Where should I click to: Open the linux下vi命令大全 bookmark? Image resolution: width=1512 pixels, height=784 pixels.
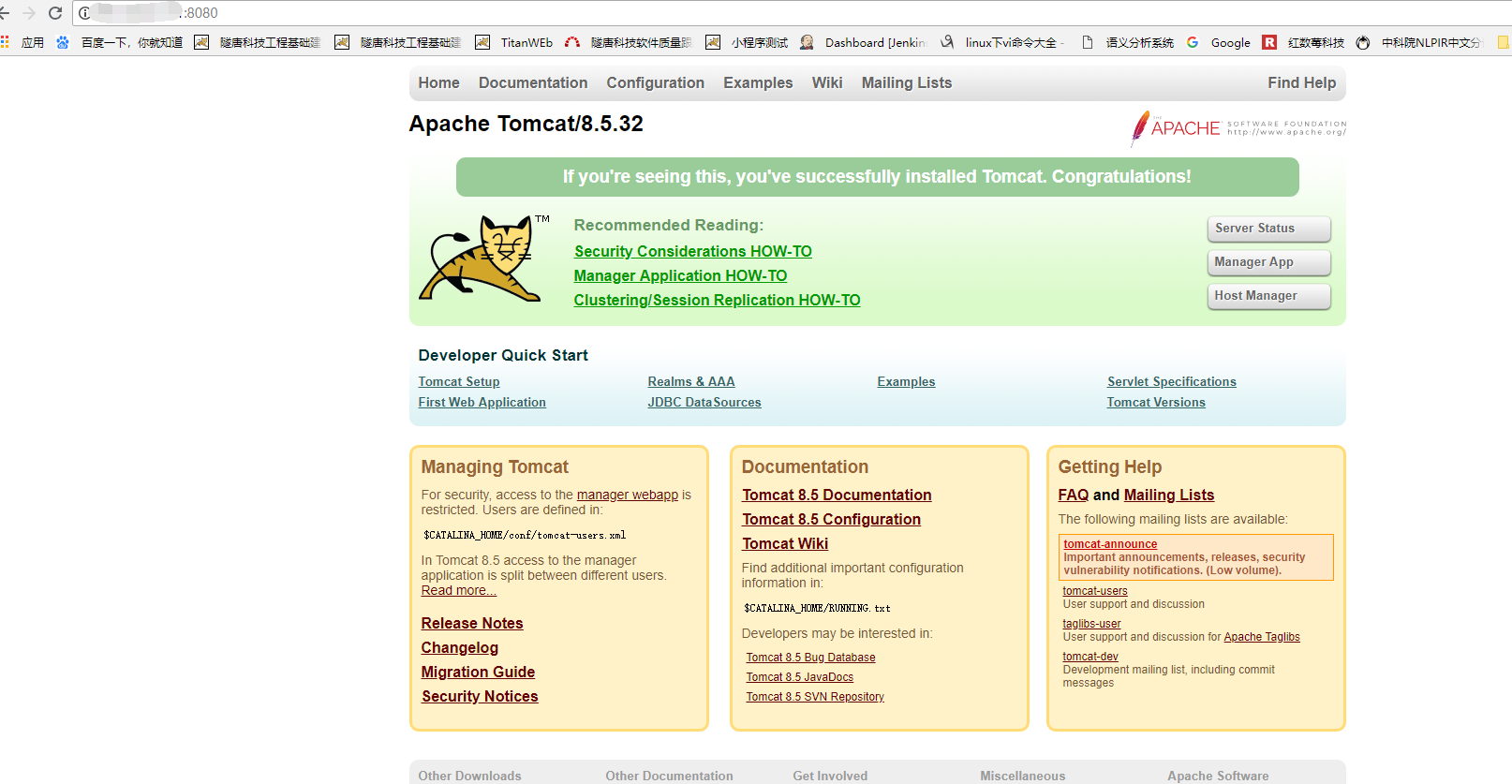tap(1002, 42)
